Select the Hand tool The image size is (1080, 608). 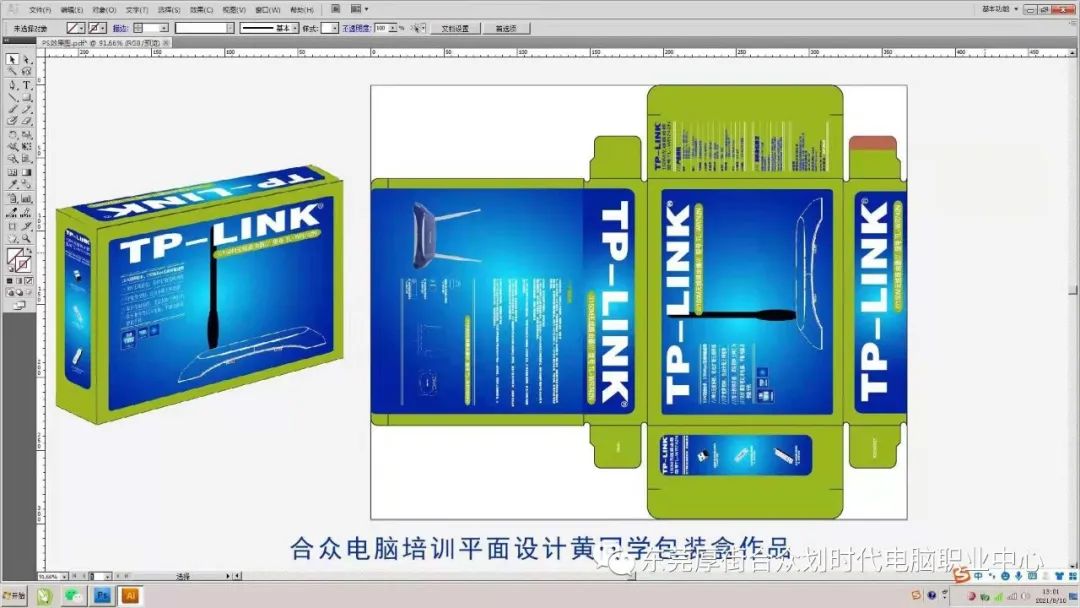pos(12,239)
